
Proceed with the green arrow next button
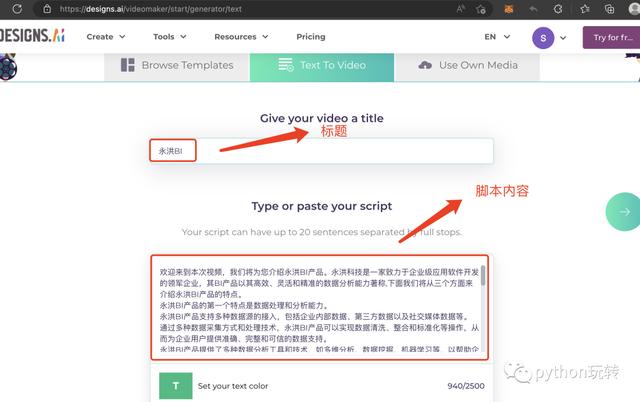[x=623, y=211]
